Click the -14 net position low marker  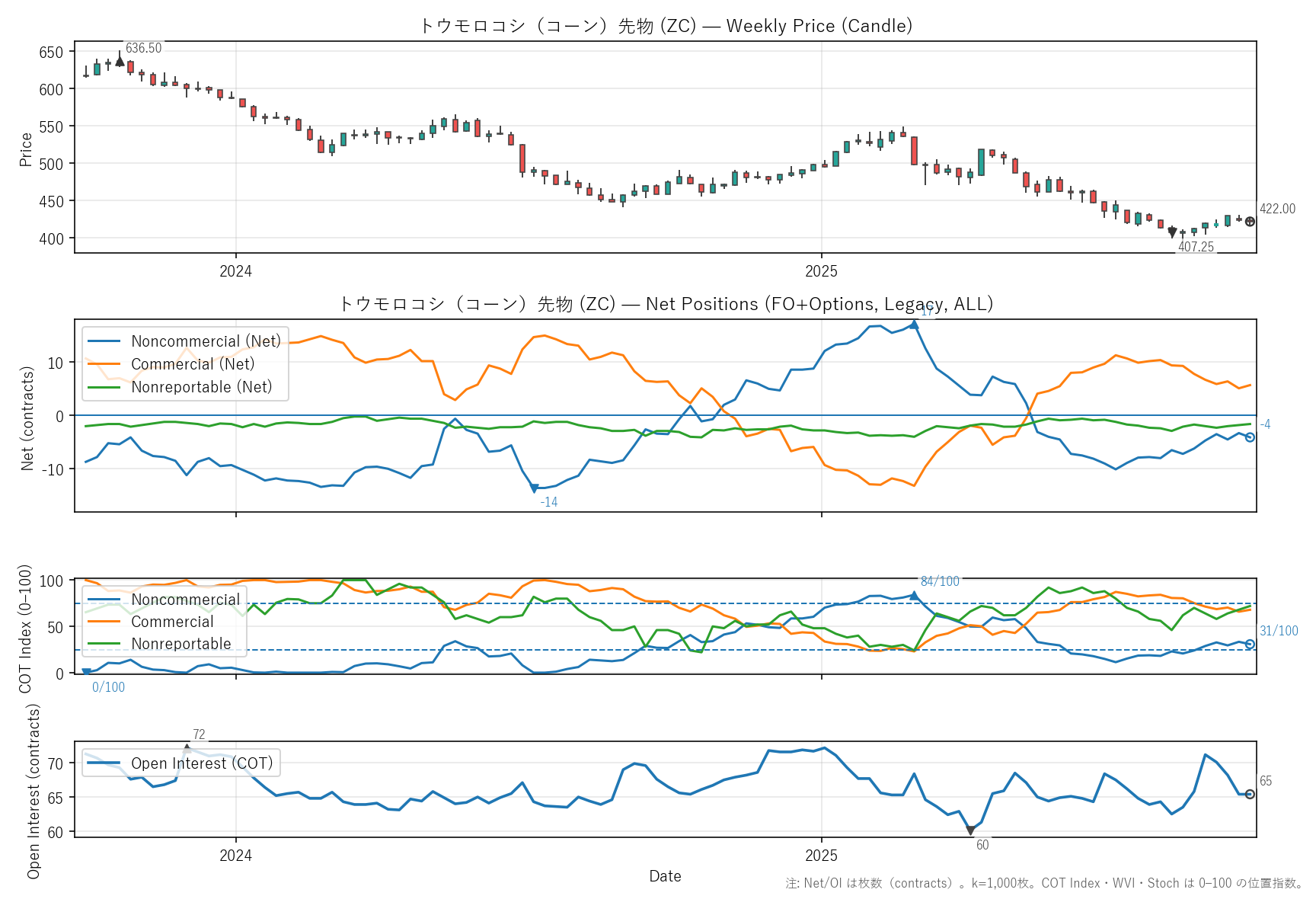pos(534,488)
